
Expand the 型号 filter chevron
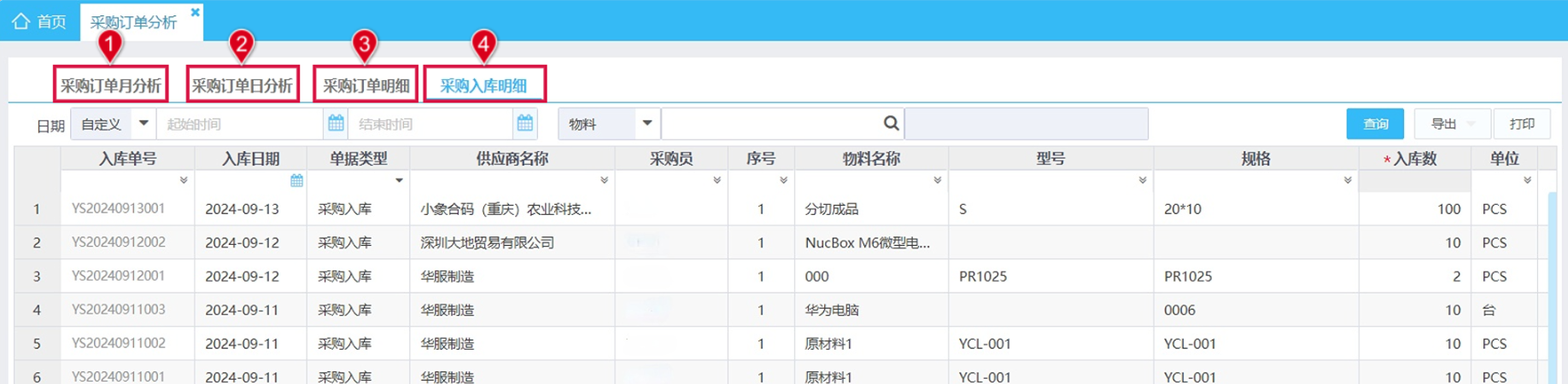click(1142, 181)
